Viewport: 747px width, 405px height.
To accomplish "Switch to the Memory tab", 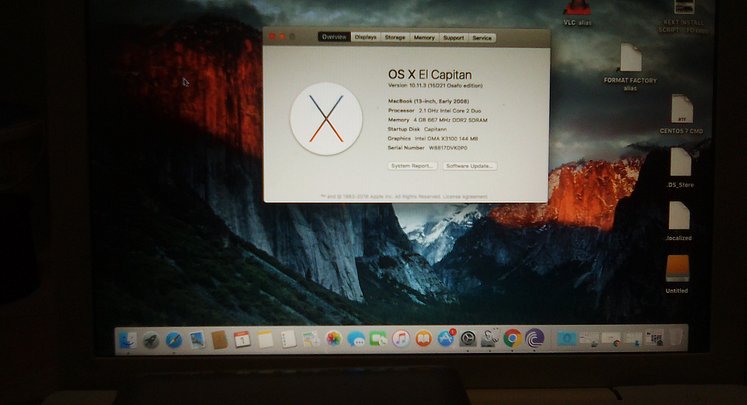I will 424,37.
